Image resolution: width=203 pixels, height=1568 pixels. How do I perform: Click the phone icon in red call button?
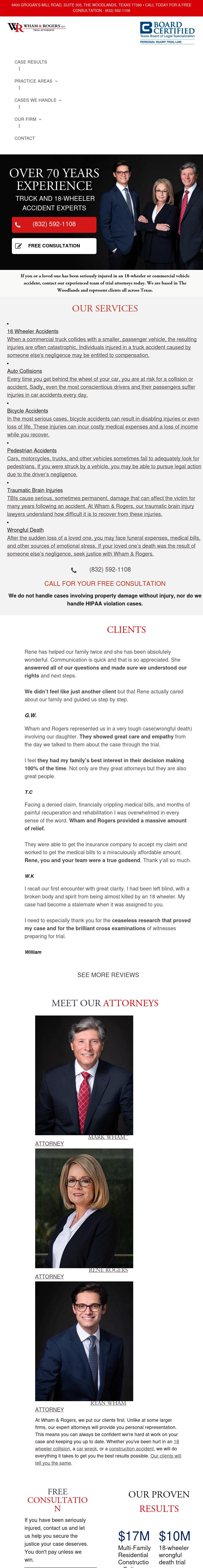[x=18, y=225]
